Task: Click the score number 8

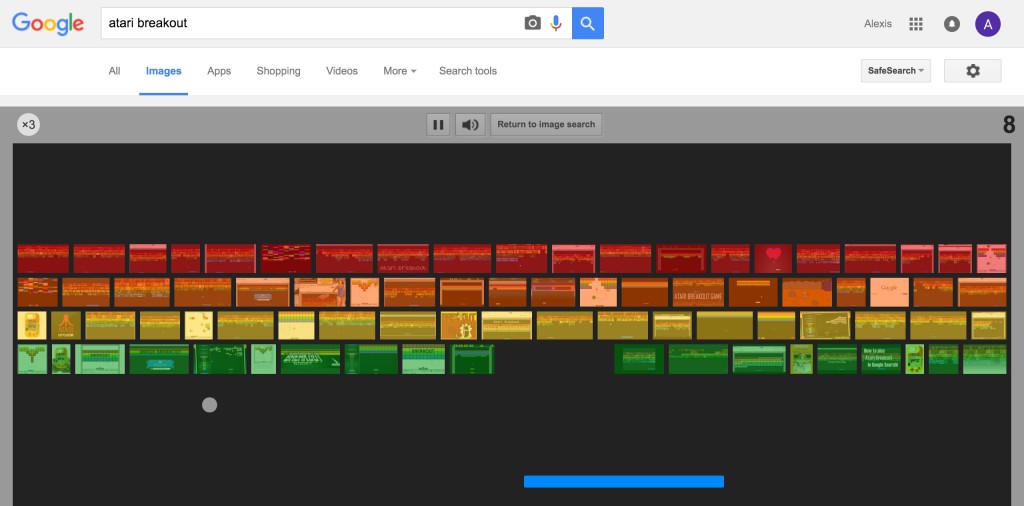Action: coord(1009,125)
